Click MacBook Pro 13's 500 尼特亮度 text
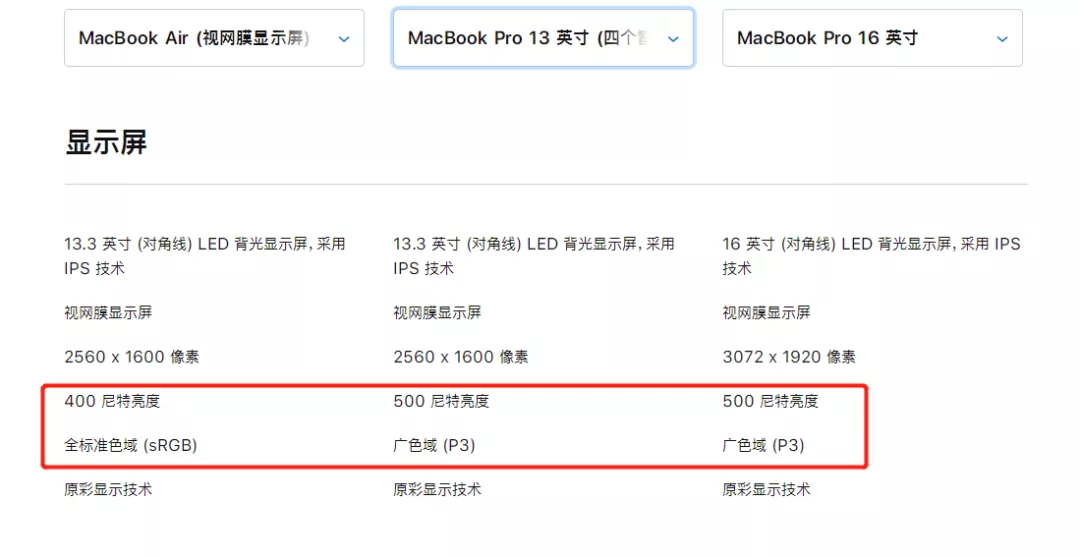 tap(442, 401)
